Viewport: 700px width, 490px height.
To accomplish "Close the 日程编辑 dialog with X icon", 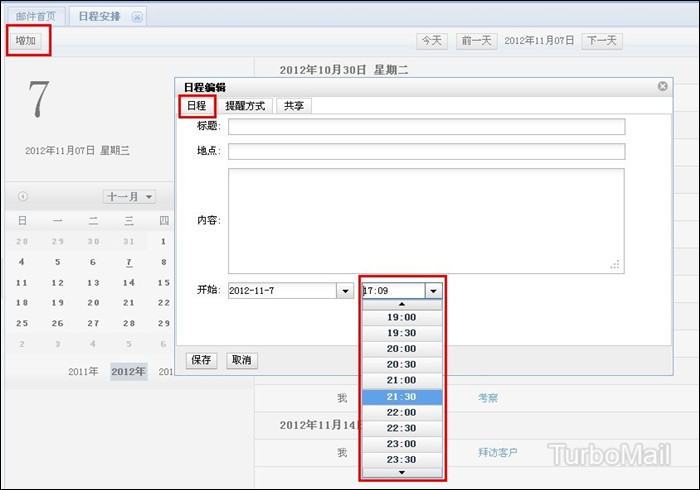I will tap(662, 87).
